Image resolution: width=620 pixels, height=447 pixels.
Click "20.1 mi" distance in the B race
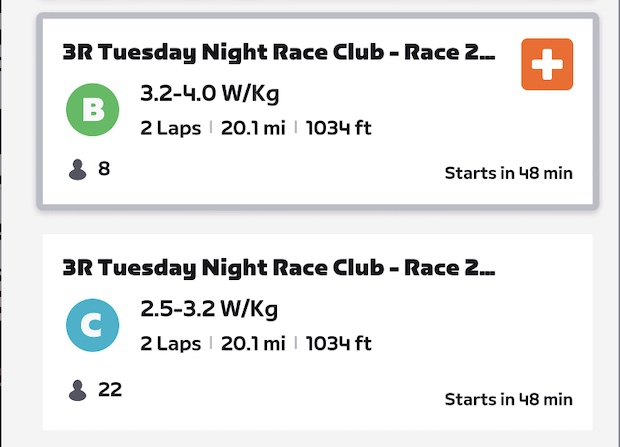point(253,128)
